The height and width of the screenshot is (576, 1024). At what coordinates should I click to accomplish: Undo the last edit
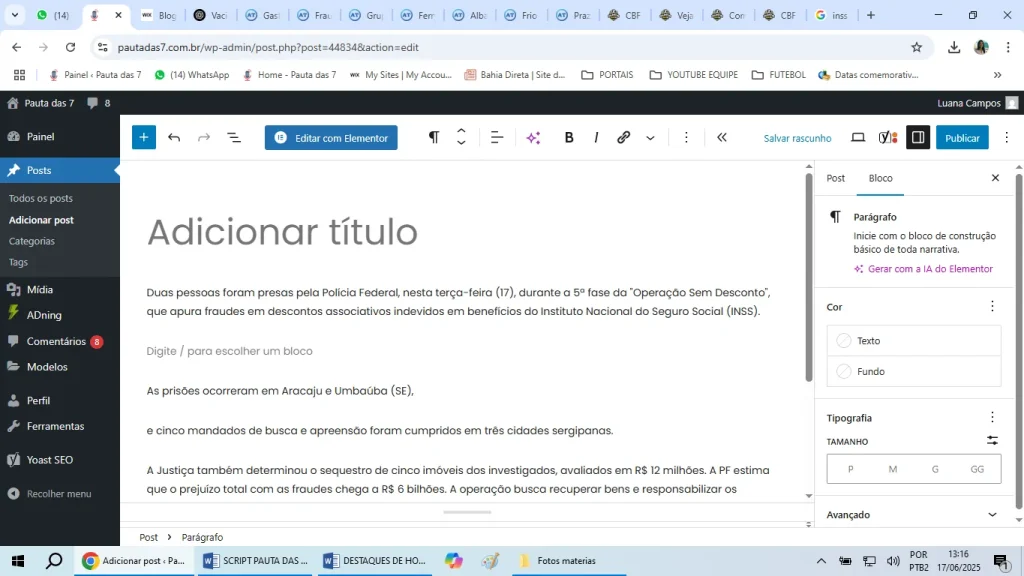(x=174, y=138)
